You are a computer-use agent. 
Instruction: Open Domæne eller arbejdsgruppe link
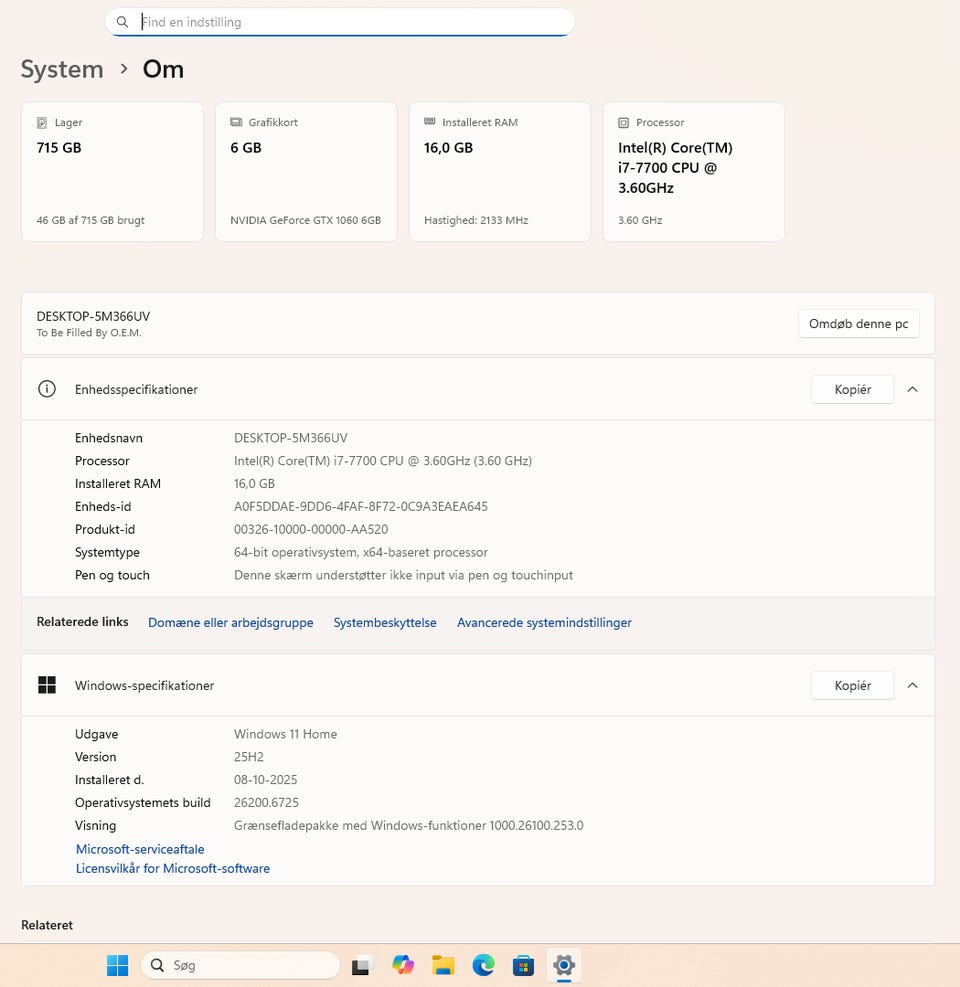pos(230,623)
